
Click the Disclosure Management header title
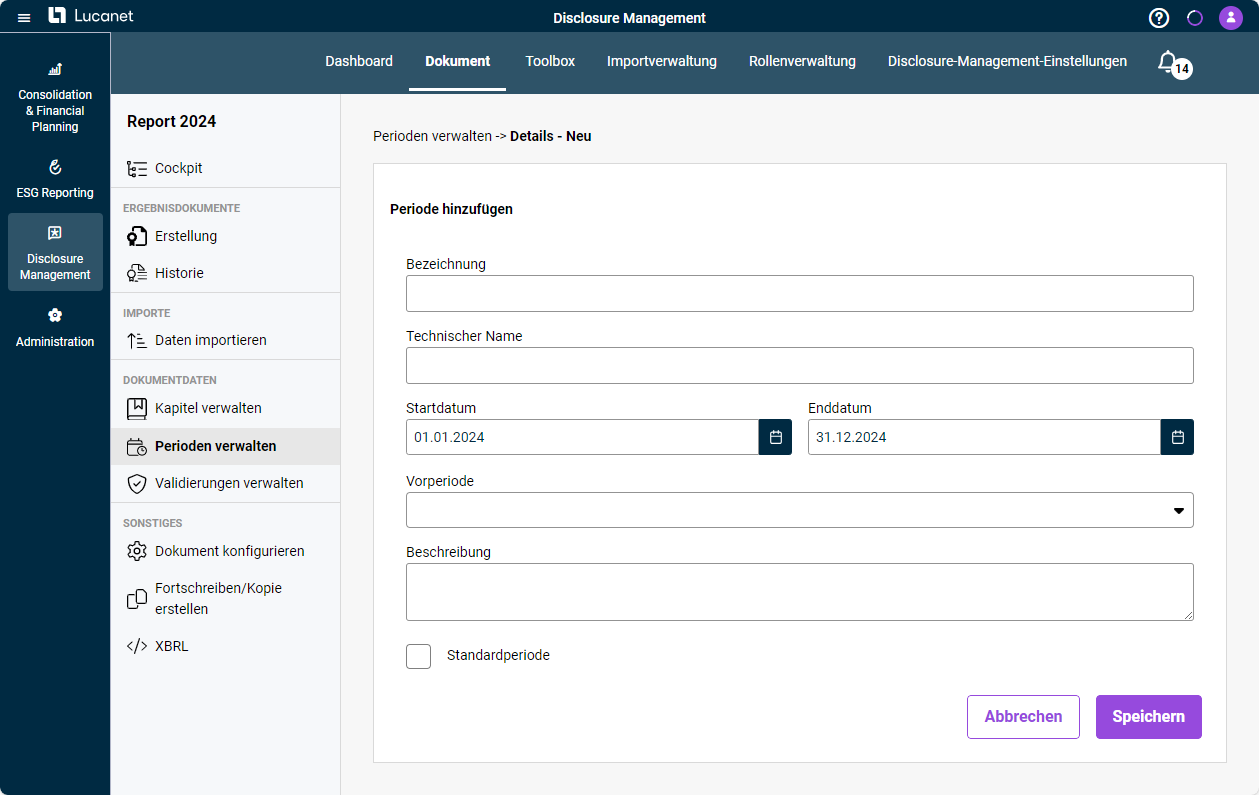click(629, 18)
